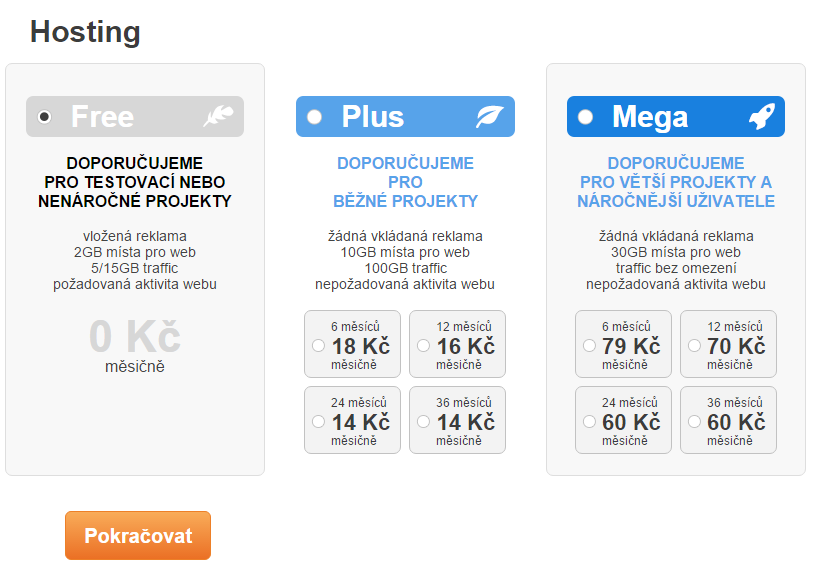This screenshot has width=821, height=575.
Task: Choose Plus 6 months at 18 Kč
Action: [318, 346]
